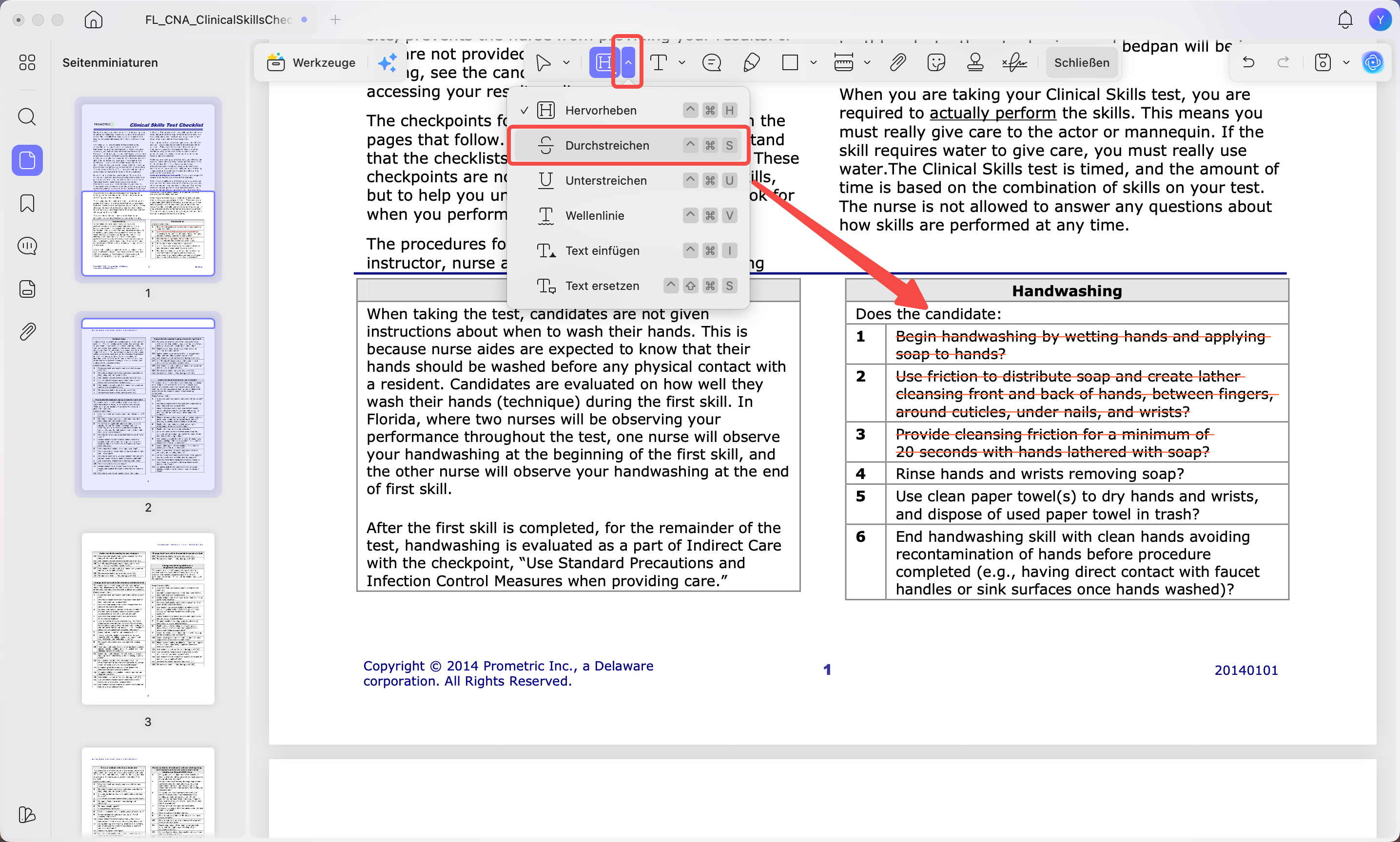
Task: Open page 3 thumbnail
Action: [x=148, y=618]
